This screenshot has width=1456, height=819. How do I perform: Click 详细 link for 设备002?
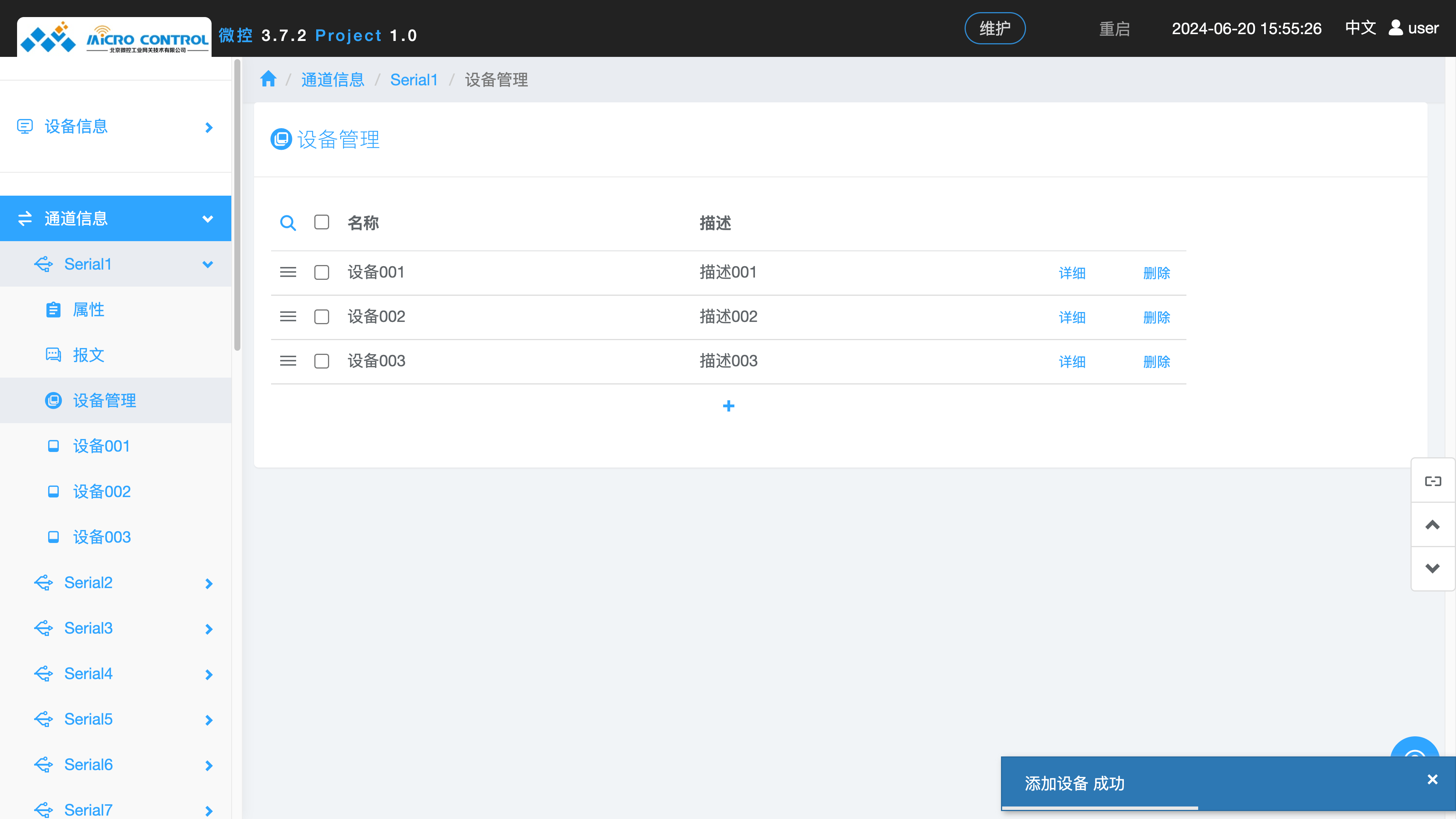tap(1072, 317)
